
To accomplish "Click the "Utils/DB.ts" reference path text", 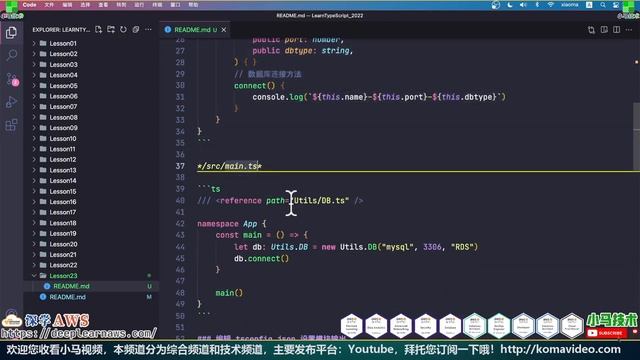I will (x=319, y=200).
